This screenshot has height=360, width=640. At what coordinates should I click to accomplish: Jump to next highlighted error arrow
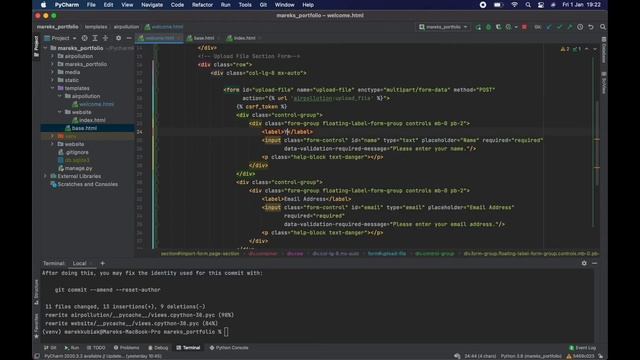595,49
